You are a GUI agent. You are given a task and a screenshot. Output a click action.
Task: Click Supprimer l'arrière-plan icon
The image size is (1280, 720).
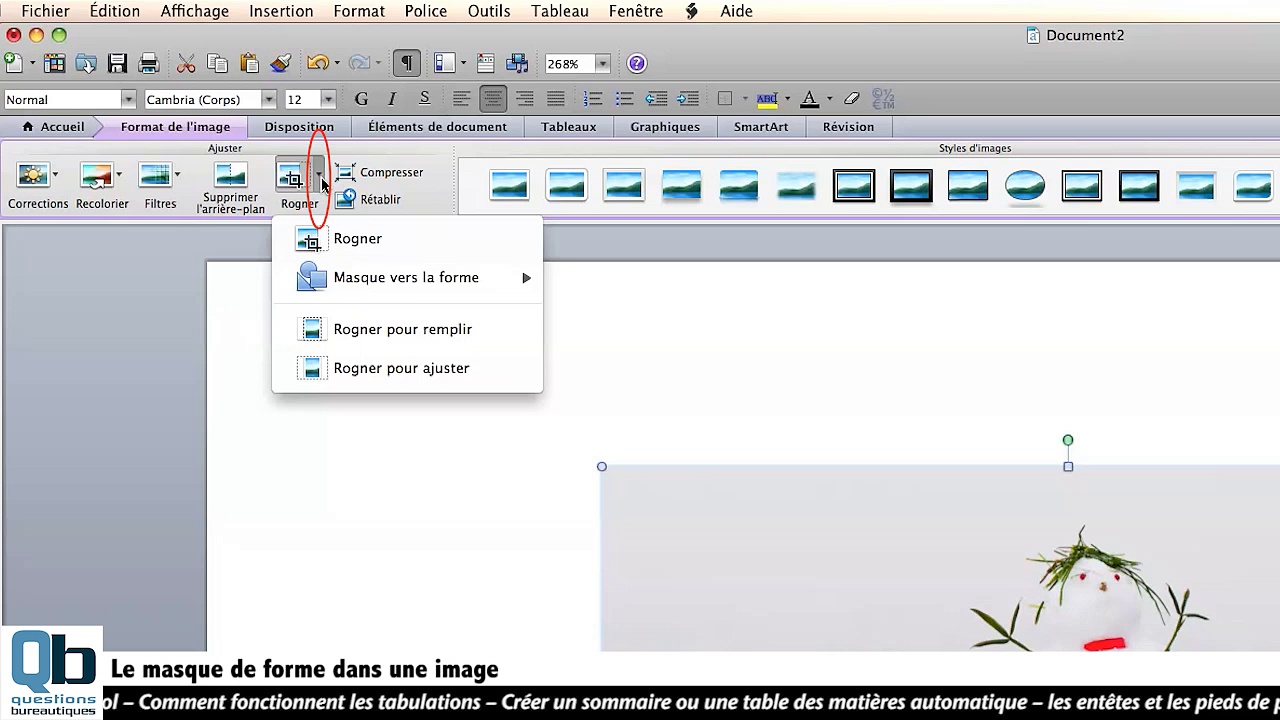pyautogui.click(x=230, y=176)
